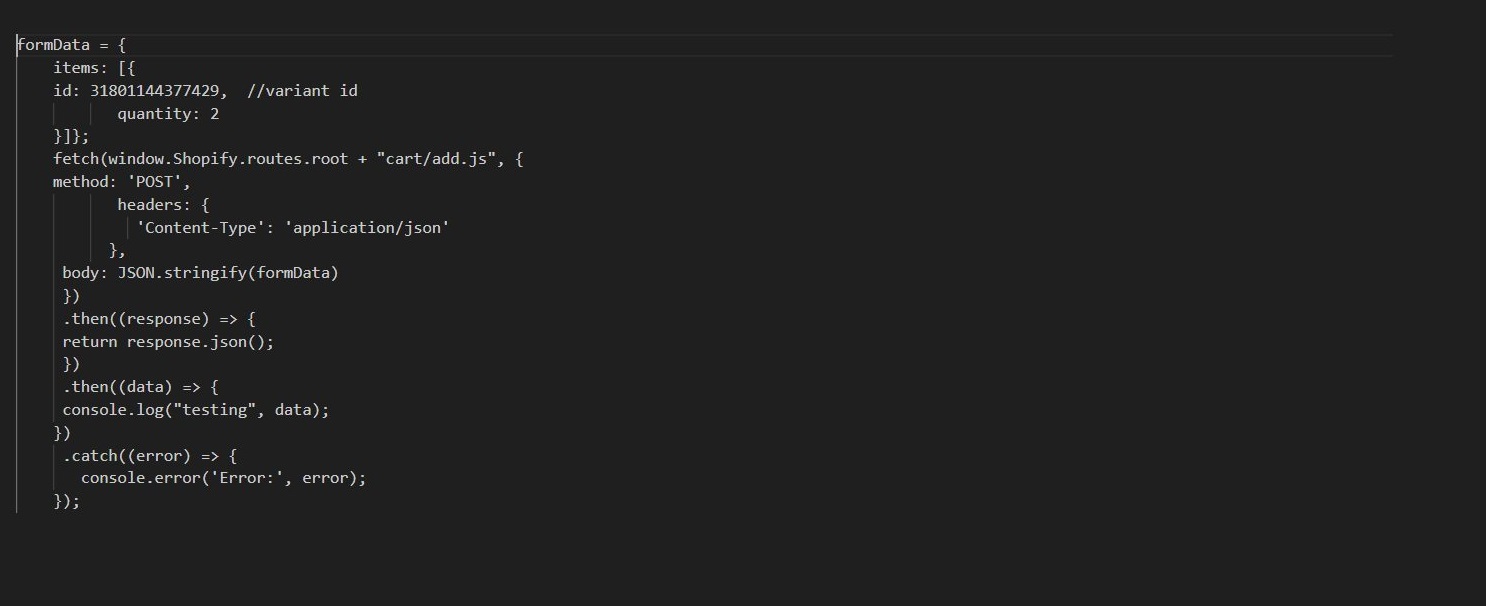Click the final closing }); line

coord(66,501)
